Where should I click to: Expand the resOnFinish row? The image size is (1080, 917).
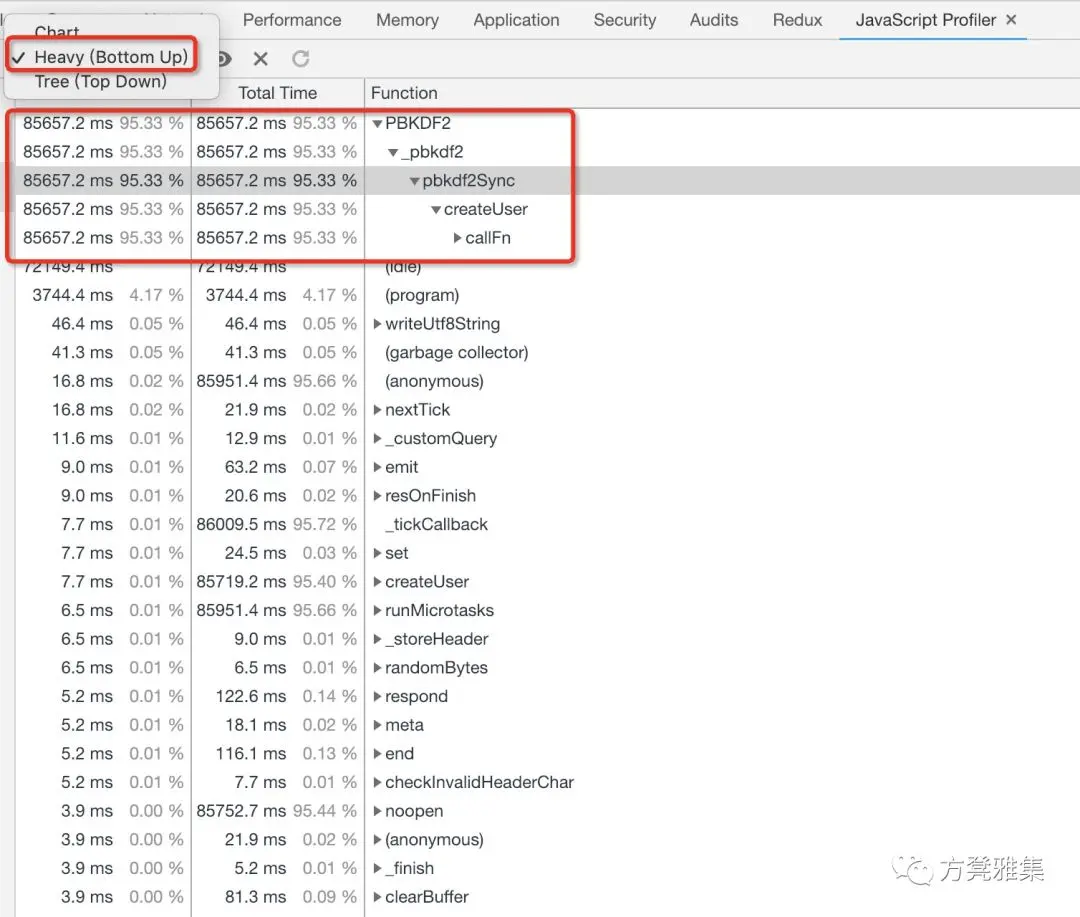point(377,496)
